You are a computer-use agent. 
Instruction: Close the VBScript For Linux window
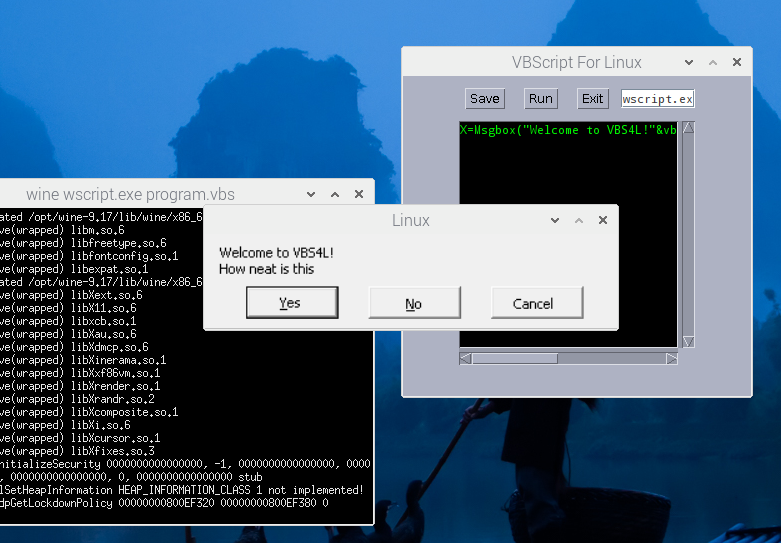tap(737, 62)
